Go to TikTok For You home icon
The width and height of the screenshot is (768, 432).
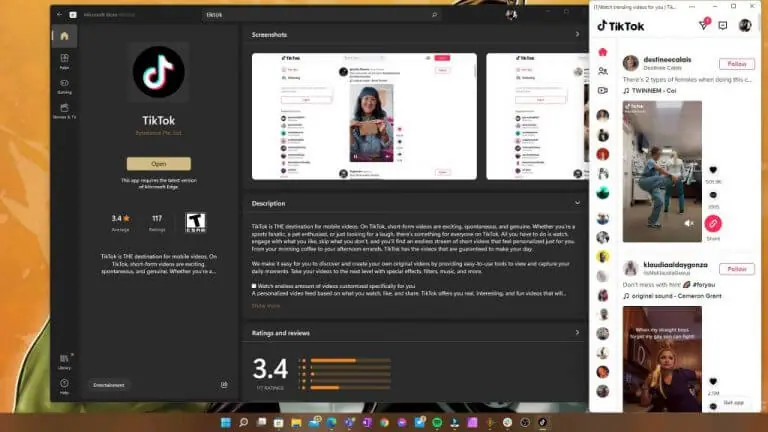pos(603,52)
